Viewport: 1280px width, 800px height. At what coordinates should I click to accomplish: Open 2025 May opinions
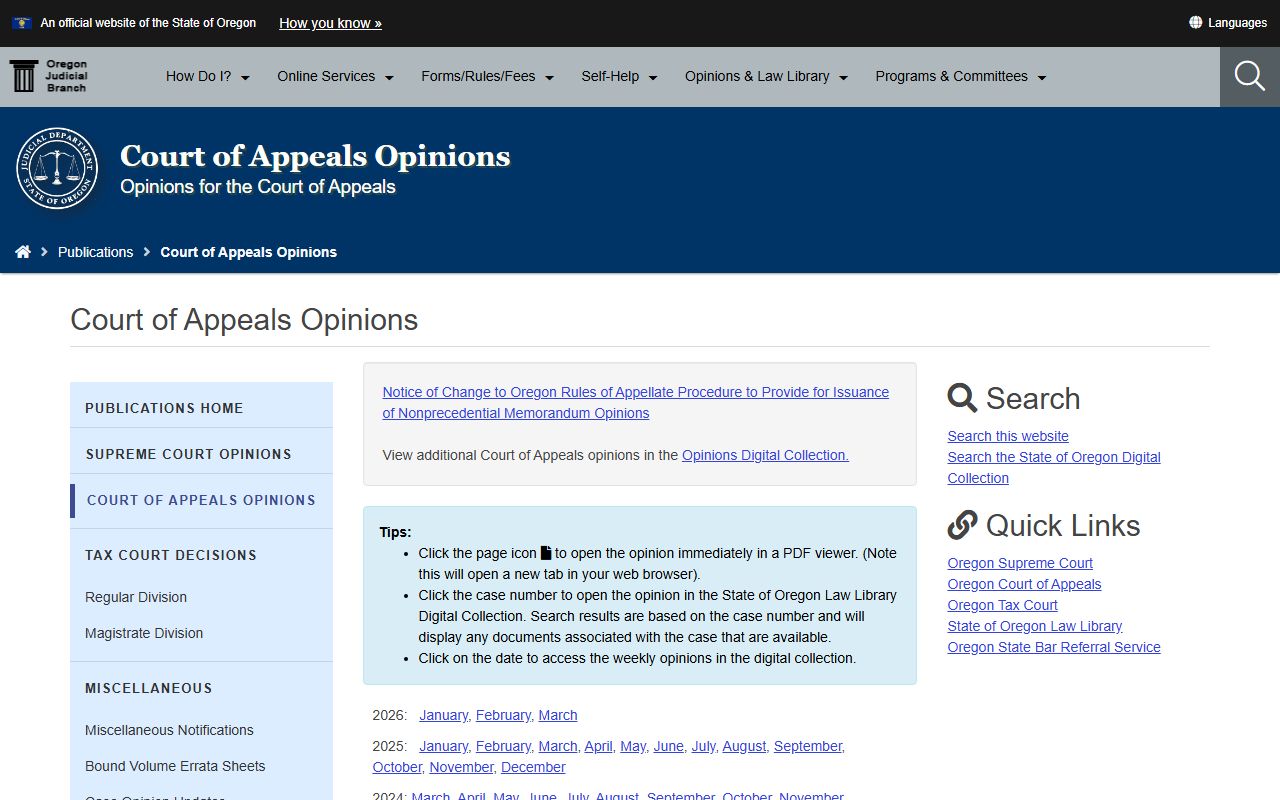click(x=633, y=746)
